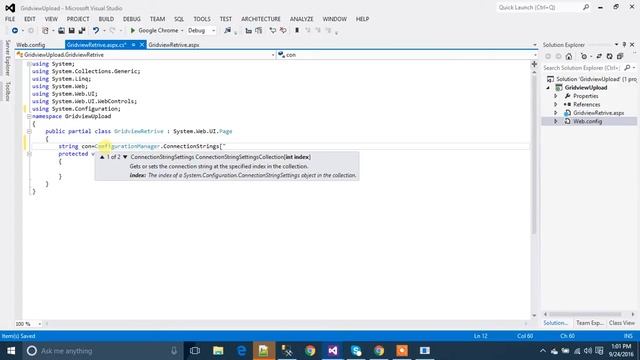Collapse the GridviewRetrive class block
Viewport: 640px width, 360px height.
tap(29, 131)
